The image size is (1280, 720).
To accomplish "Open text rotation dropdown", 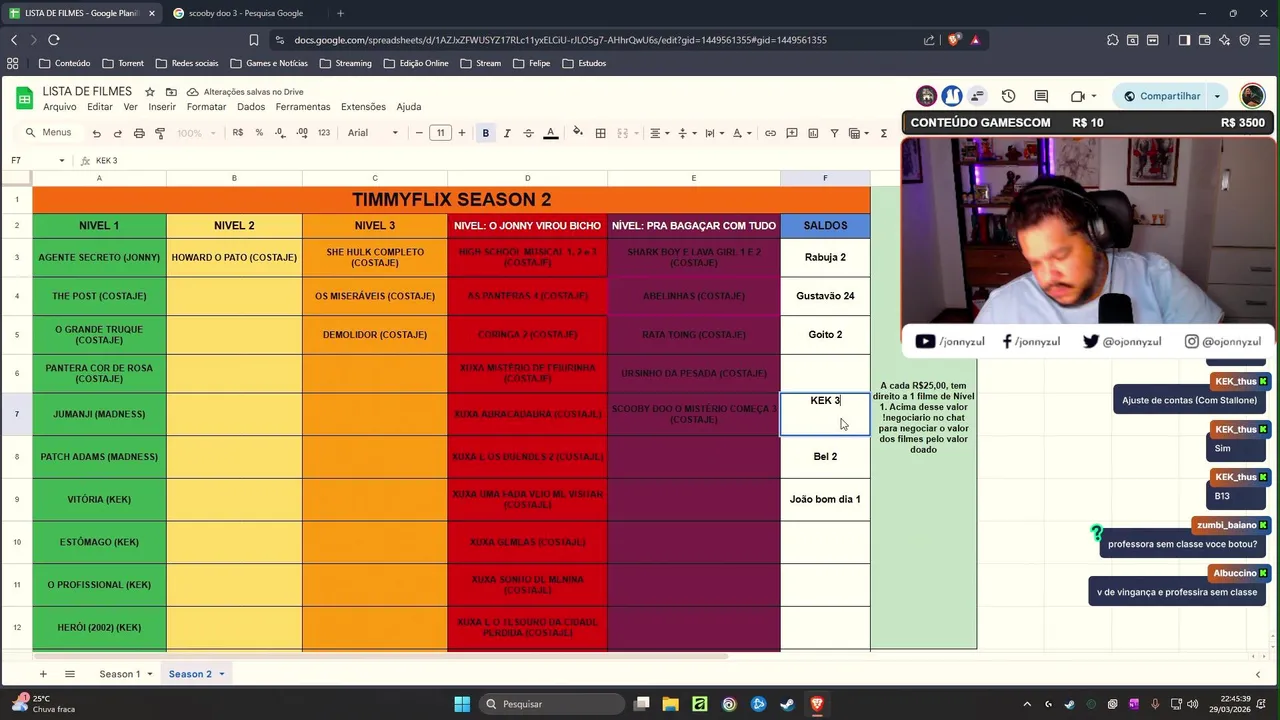I will click(741, 133).
